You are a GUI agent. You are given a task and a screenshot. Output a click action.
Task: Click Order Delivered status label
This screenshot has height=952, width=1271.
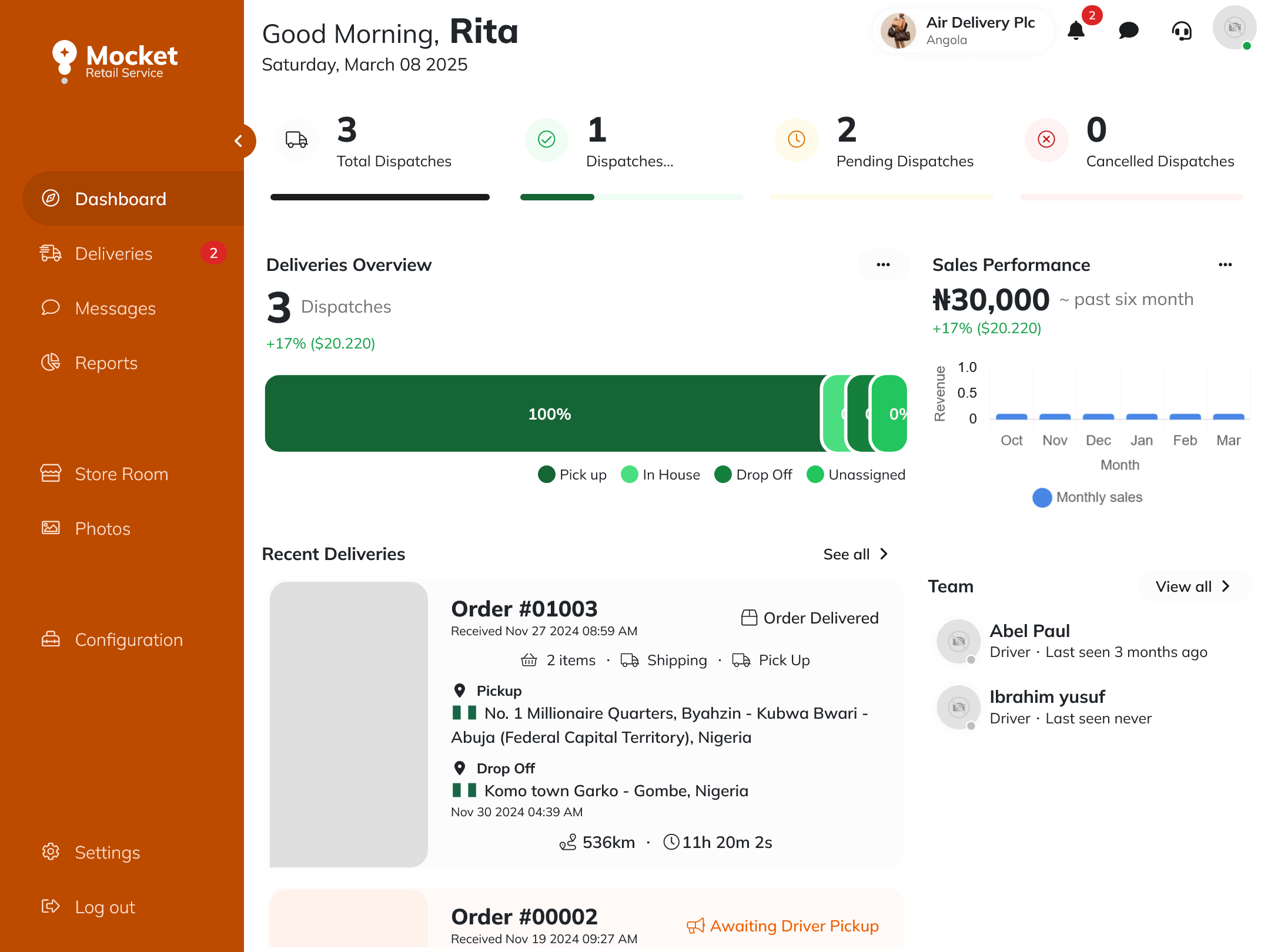810,618
